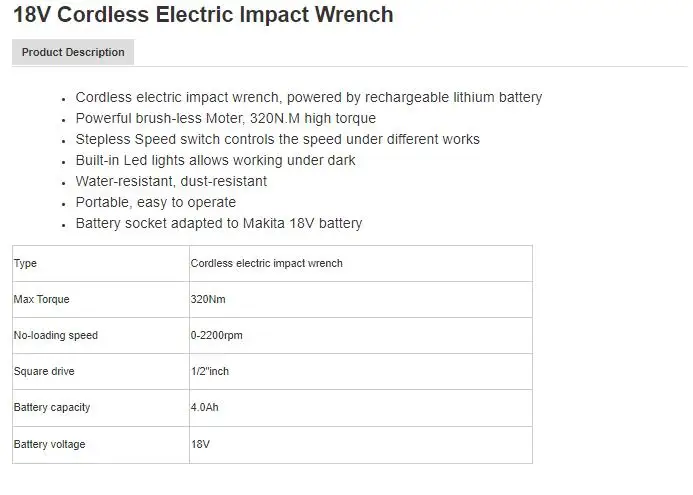Select the brush-less motor bullet point
The width and height of the screenshot is (693, 495).
[225, 118]
